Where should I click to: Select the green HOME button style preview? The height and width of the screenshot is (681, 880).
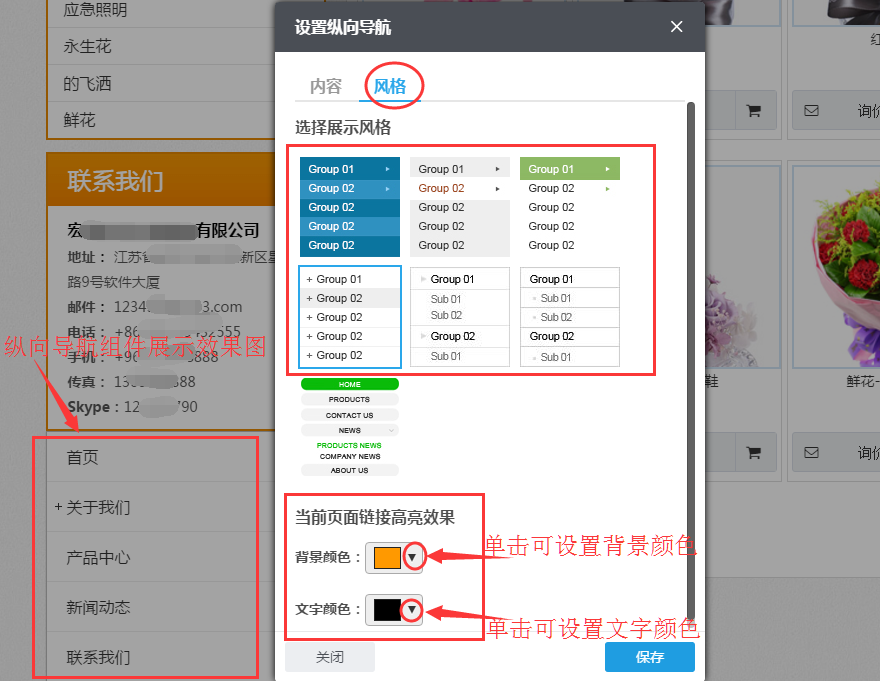coord(349,383)
